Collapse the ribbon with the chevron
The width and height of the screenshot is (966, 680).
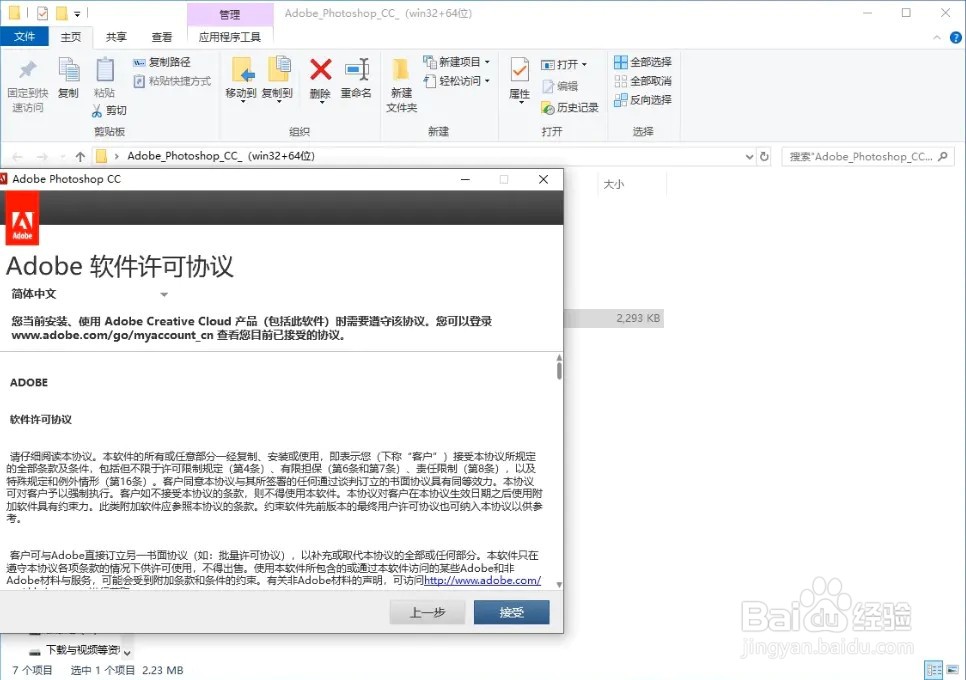937,38
